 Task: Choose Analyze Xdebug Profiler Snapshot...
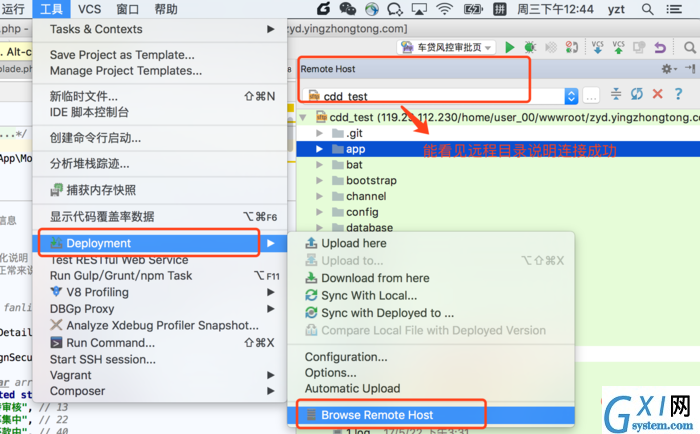pyautogui.click(x=160, y=325)
